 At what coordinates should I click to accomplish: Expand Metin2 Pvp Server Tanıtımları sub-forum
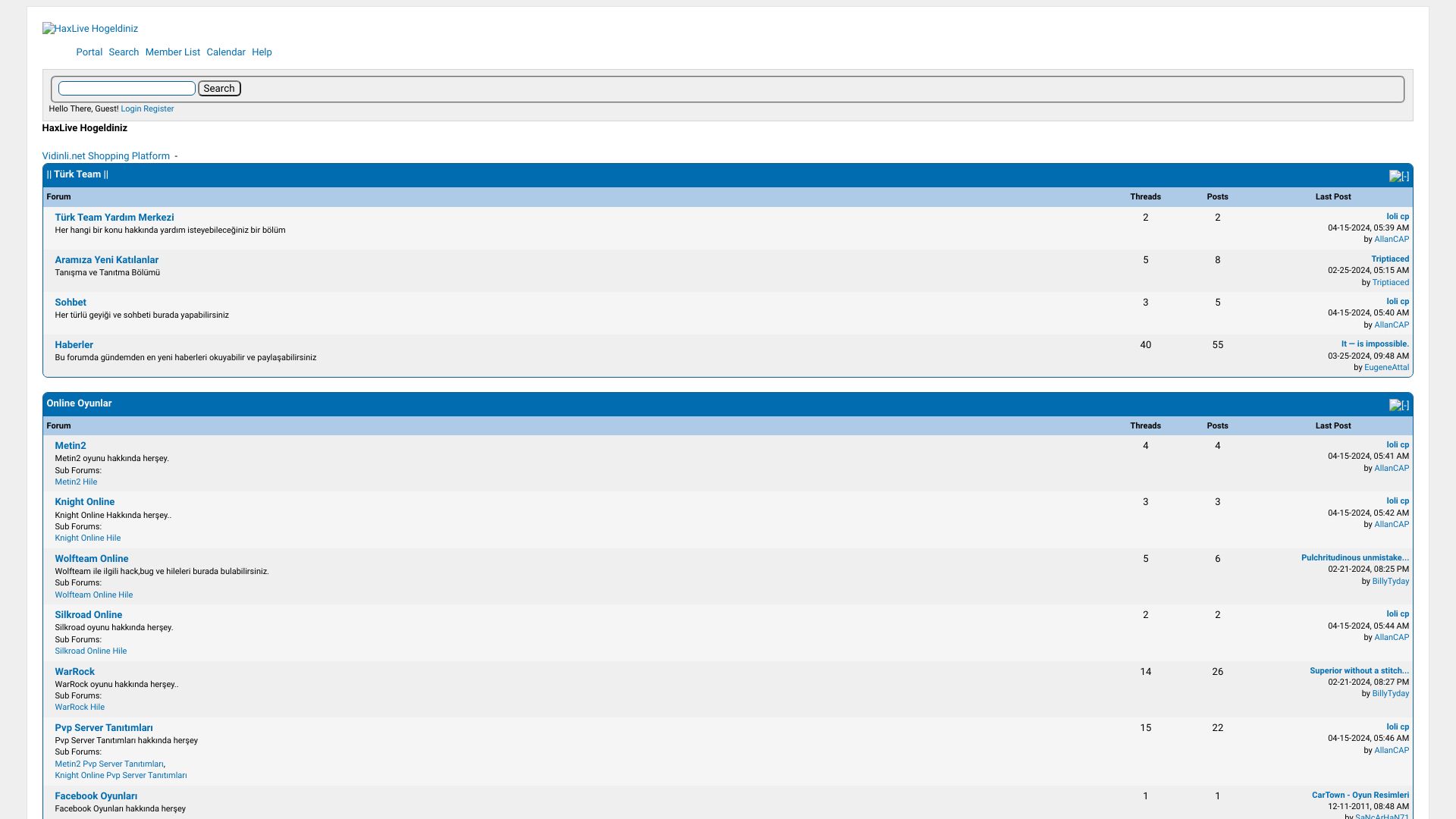click(109, 763)
